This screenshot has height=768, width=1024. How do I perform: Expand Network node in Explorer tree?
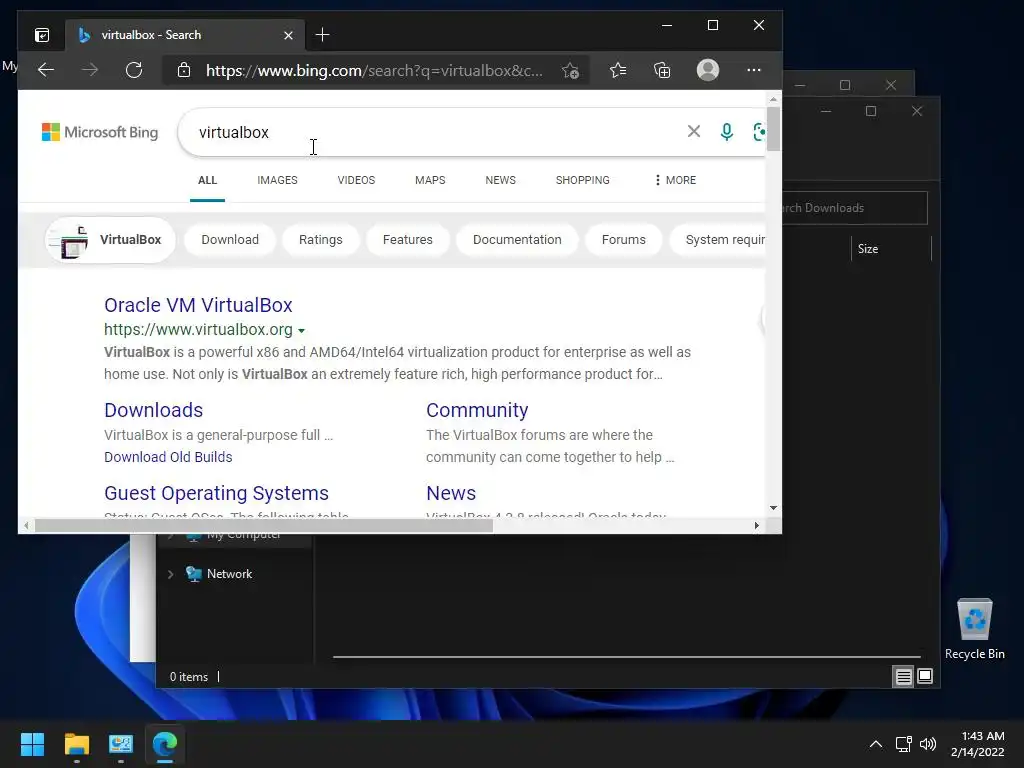click(x=170, y=574)
